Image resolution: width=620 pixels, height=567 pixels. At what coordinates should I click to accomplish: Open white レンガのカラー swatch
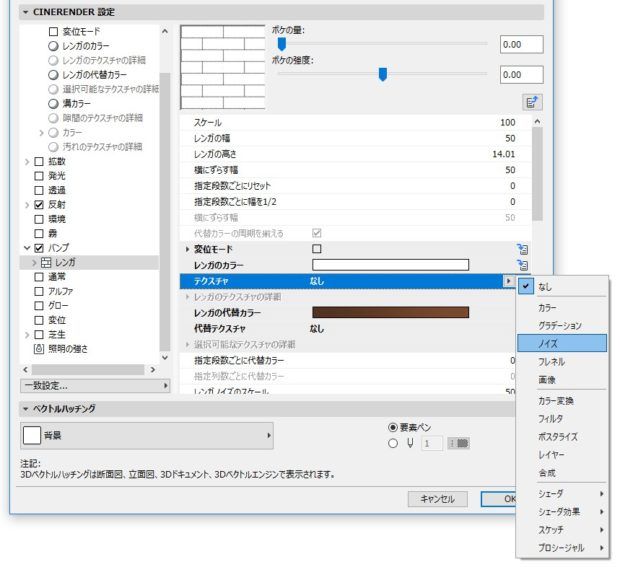pos(390,265)
